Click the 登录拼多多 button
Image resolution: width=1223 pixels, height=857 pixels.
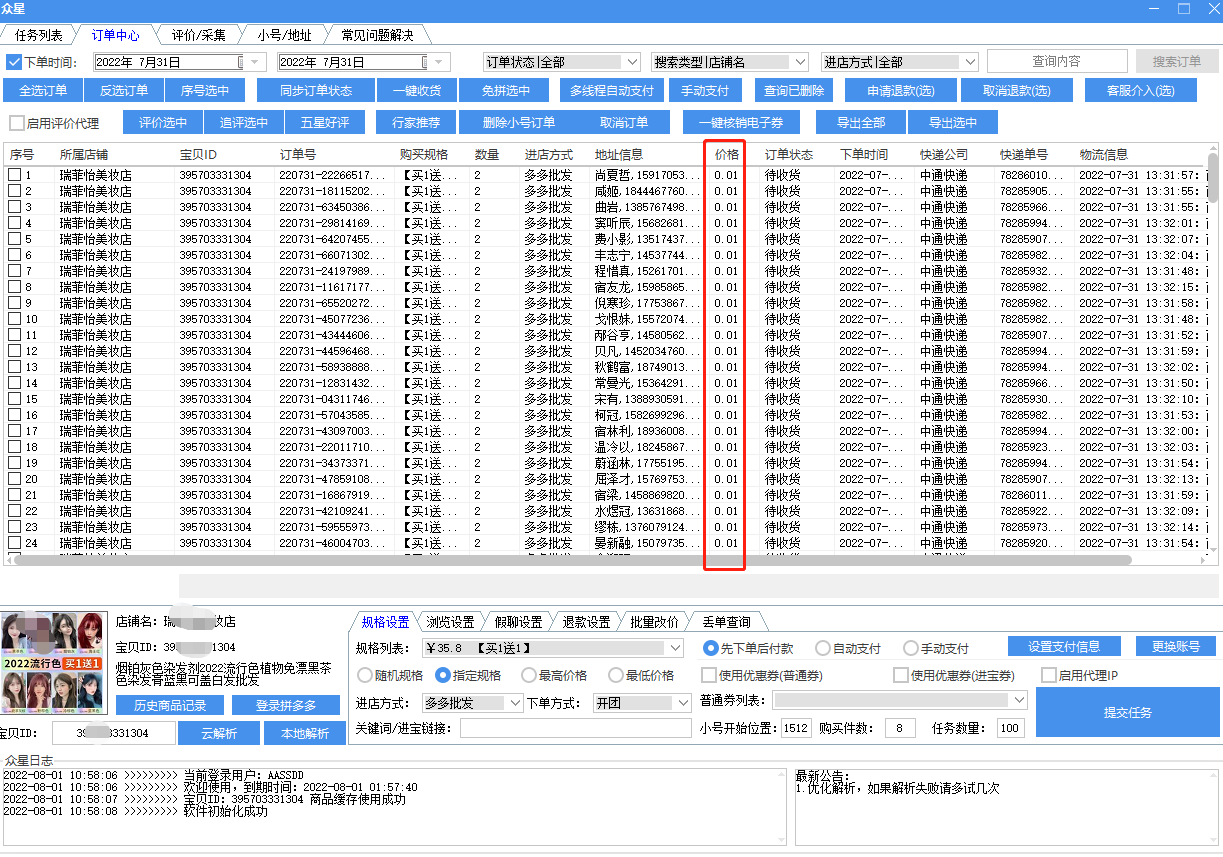pyautogui.click(x=286, y=706)
